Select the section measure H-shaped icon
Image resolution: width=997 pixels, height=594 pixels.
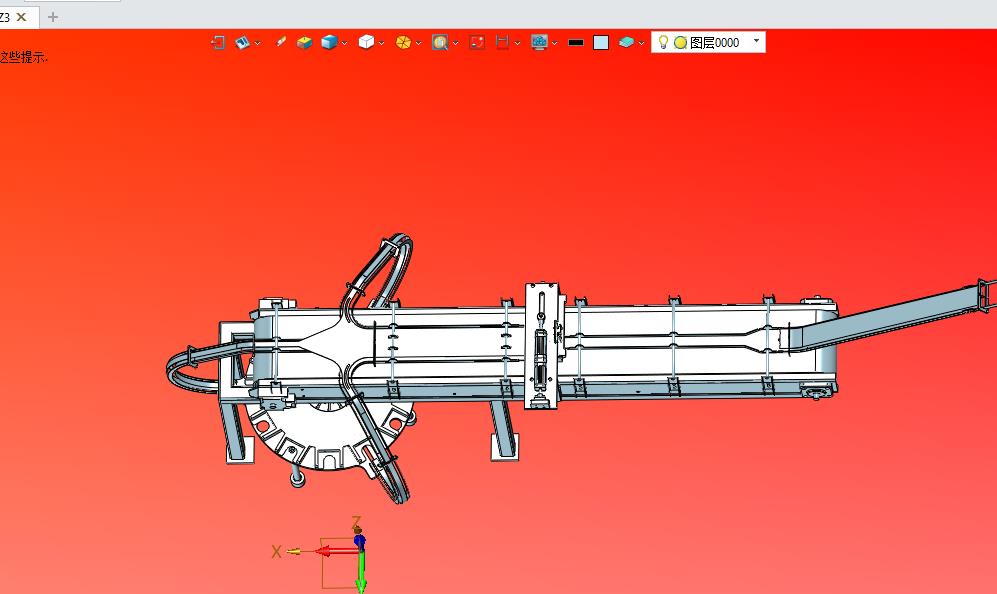502,43
